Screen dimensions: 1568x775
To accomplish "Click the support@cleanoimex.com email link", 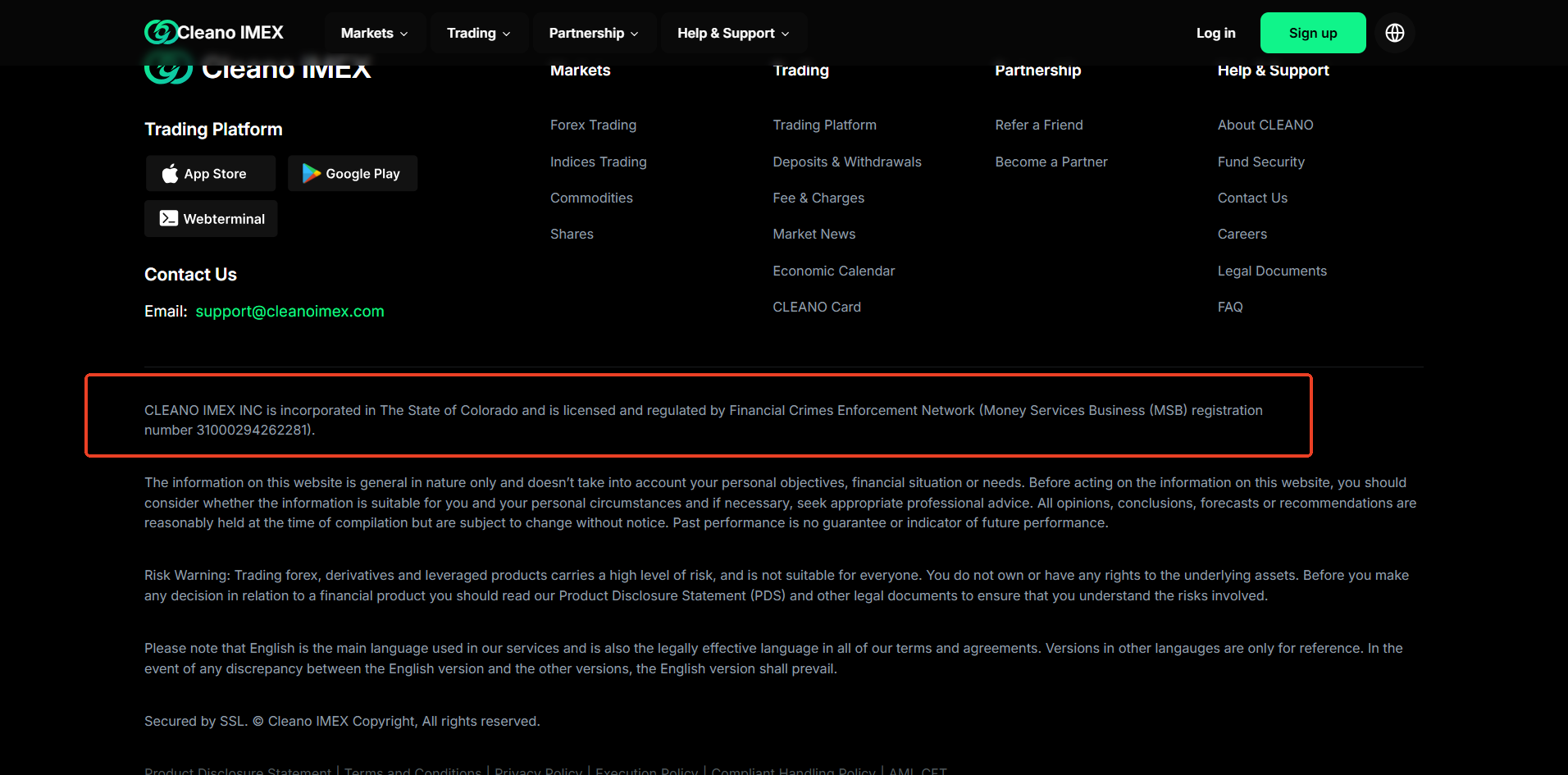I will [289, 312].
